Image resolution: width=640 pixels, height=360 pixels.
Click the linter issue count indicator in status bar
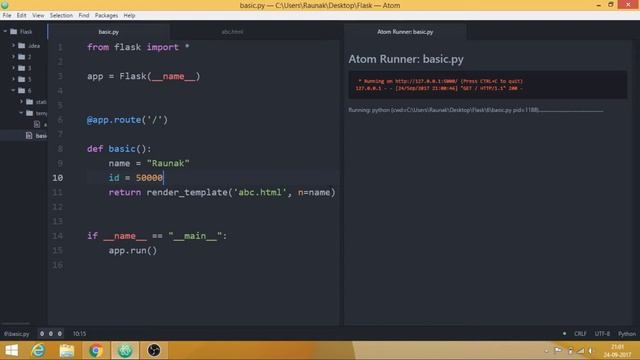[51, 333]
